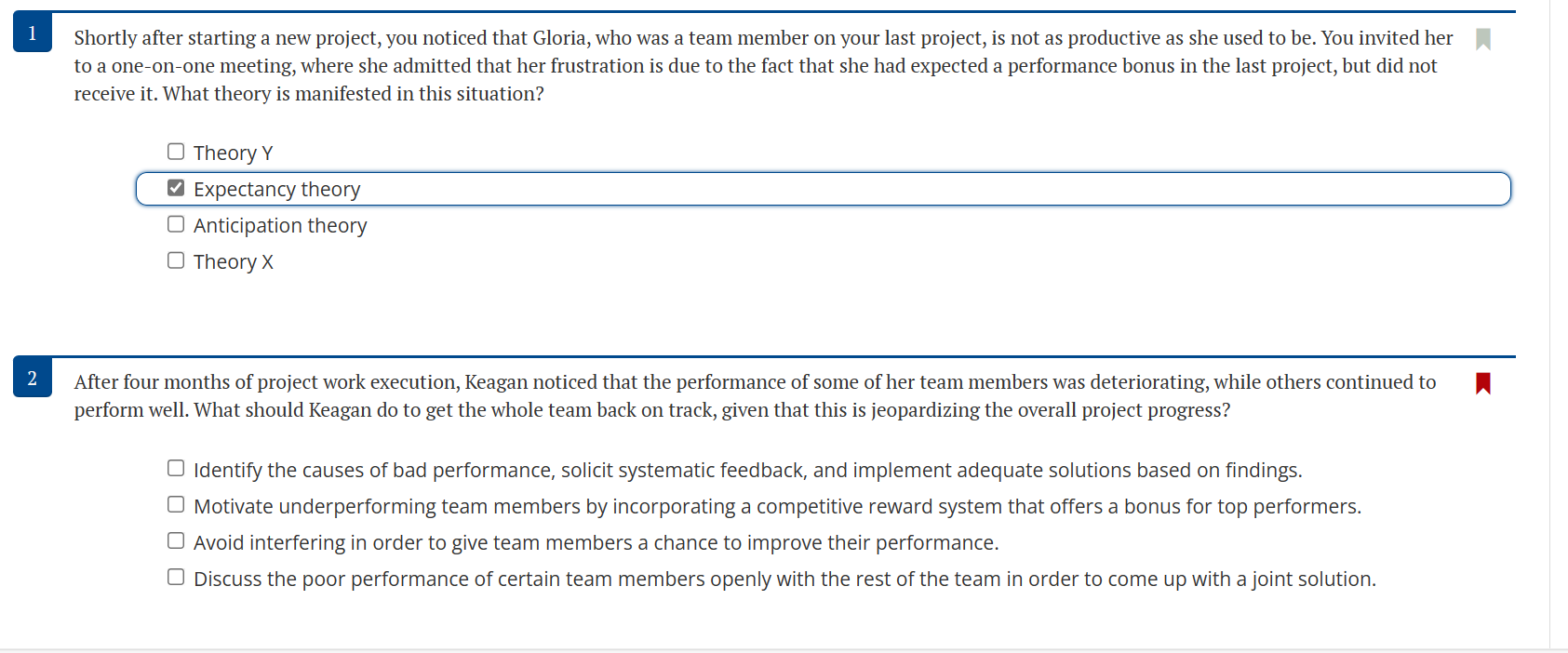Check the 'Discuss the poor performance' option
Image resolution: width=1568 pixels, height=653 pixels.
[x=176, y=577]
